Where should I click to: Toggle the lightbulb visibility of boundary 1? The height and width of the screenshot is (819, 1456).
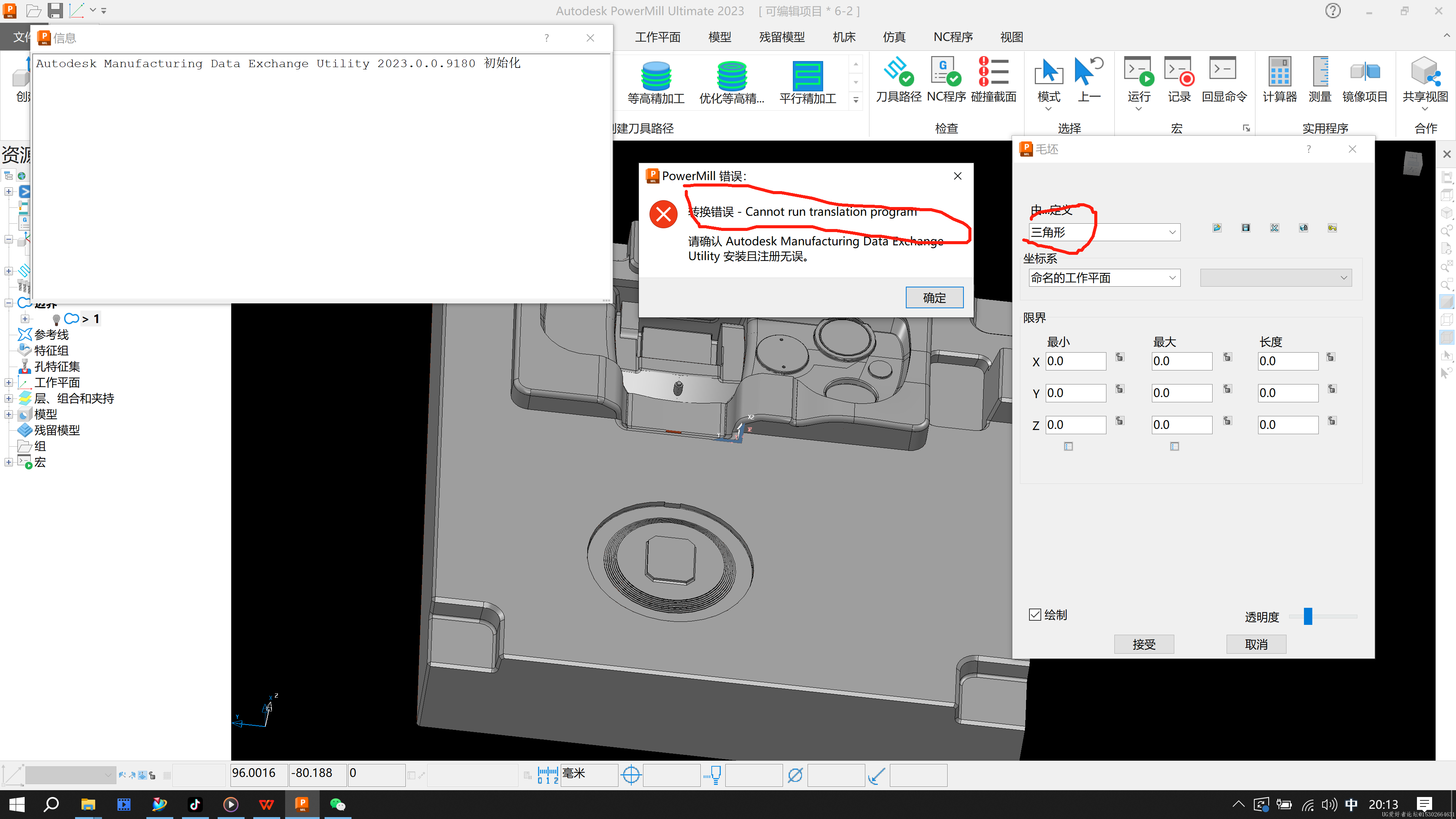(56, 319)
